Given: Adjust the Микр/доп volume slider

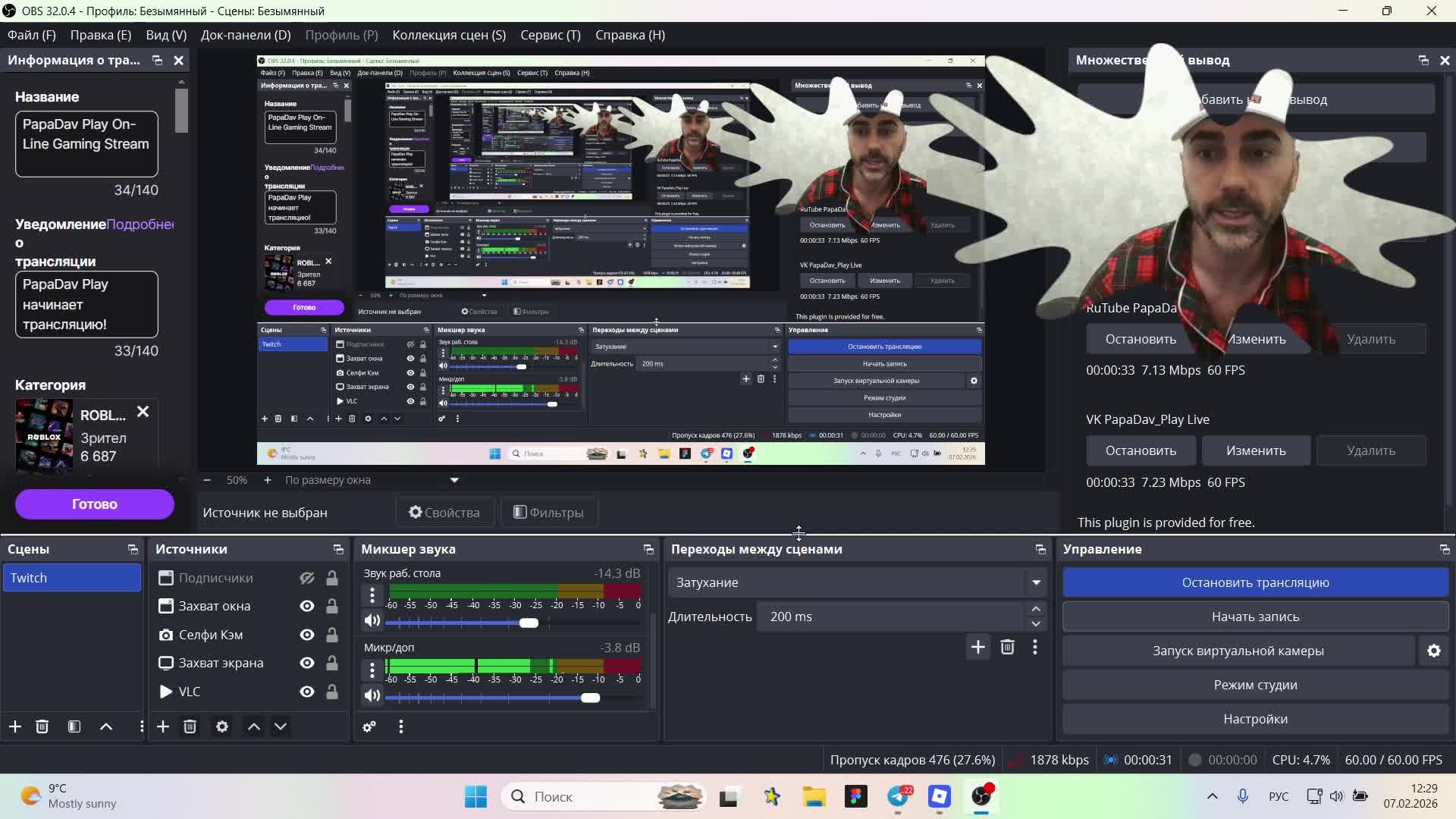Looking at the screenshot, I should coord(590,698).
